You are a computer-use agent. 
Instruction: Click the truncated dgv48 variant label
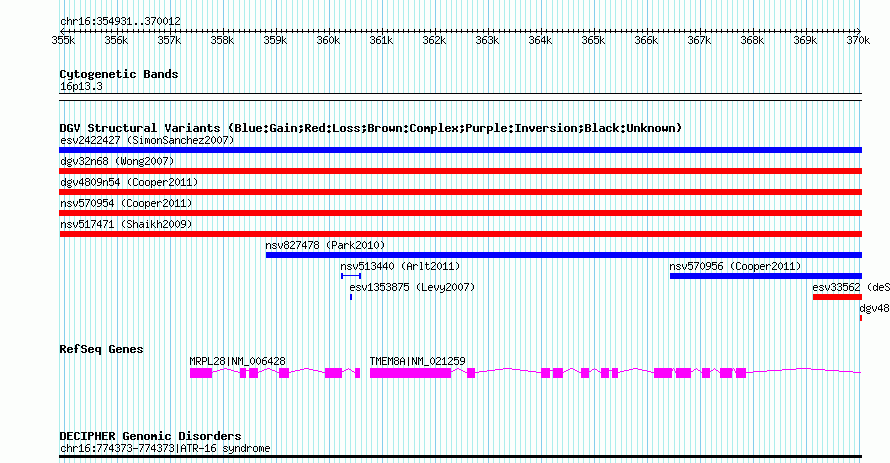point(874,308)
